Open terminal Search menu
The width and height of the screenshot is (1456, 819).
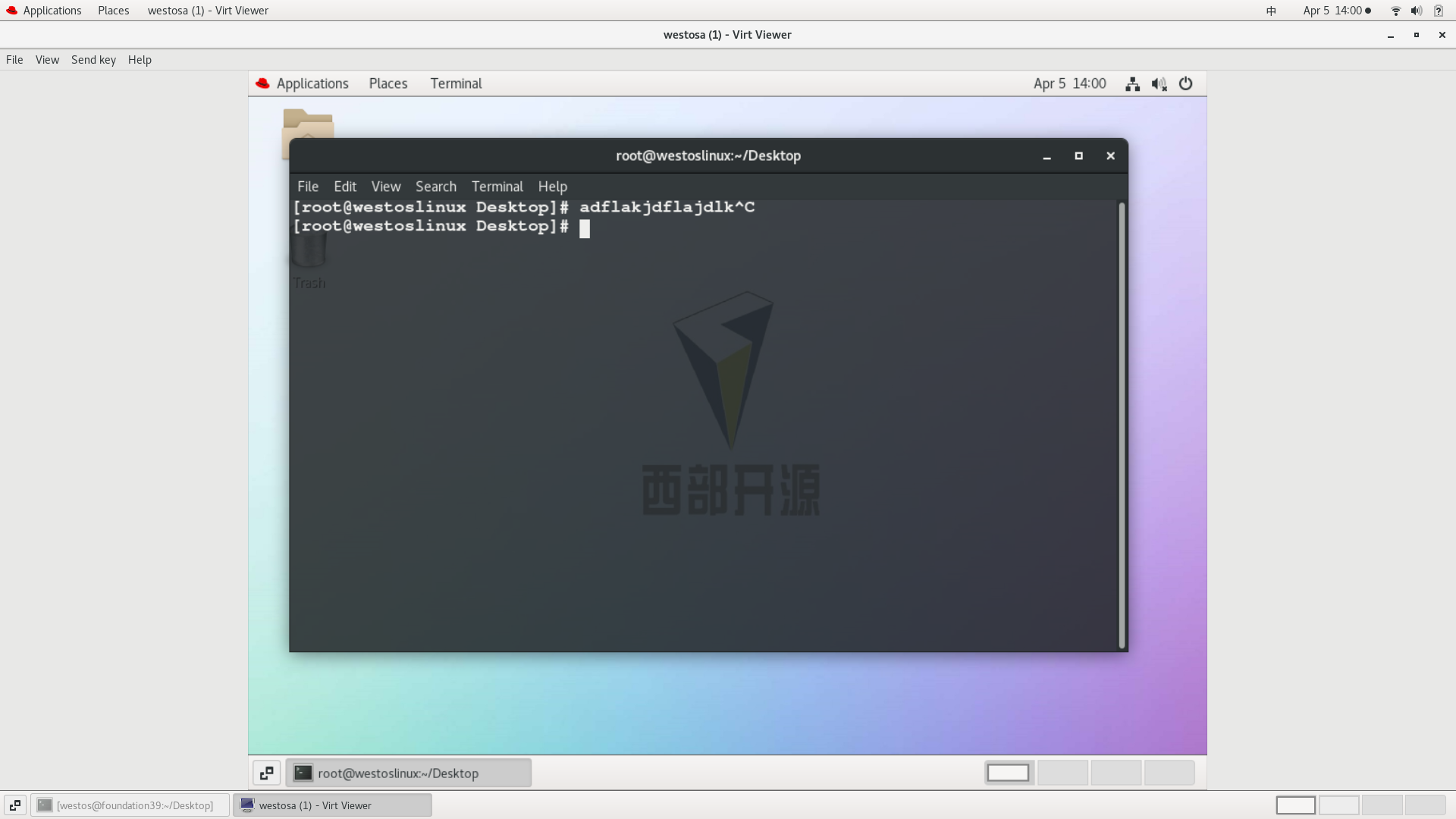[x=436, y=187]
